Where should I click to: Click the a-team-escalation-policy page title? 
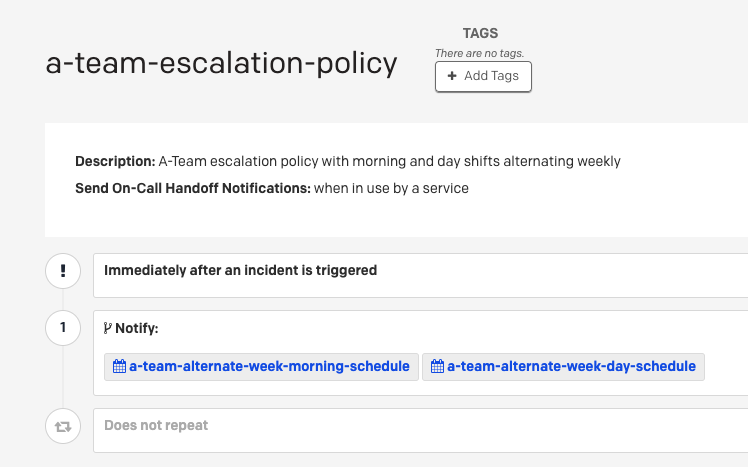tap(221, 63)
